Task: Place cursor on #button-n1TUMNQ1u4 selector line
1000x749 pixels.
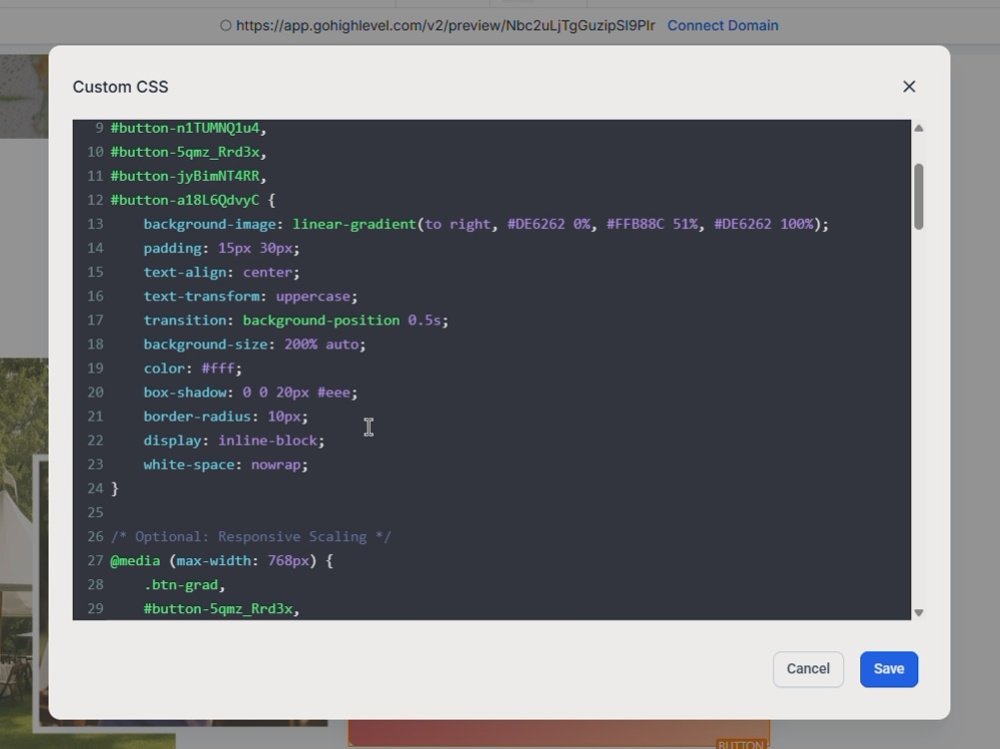Action: (x=188, y=128)
